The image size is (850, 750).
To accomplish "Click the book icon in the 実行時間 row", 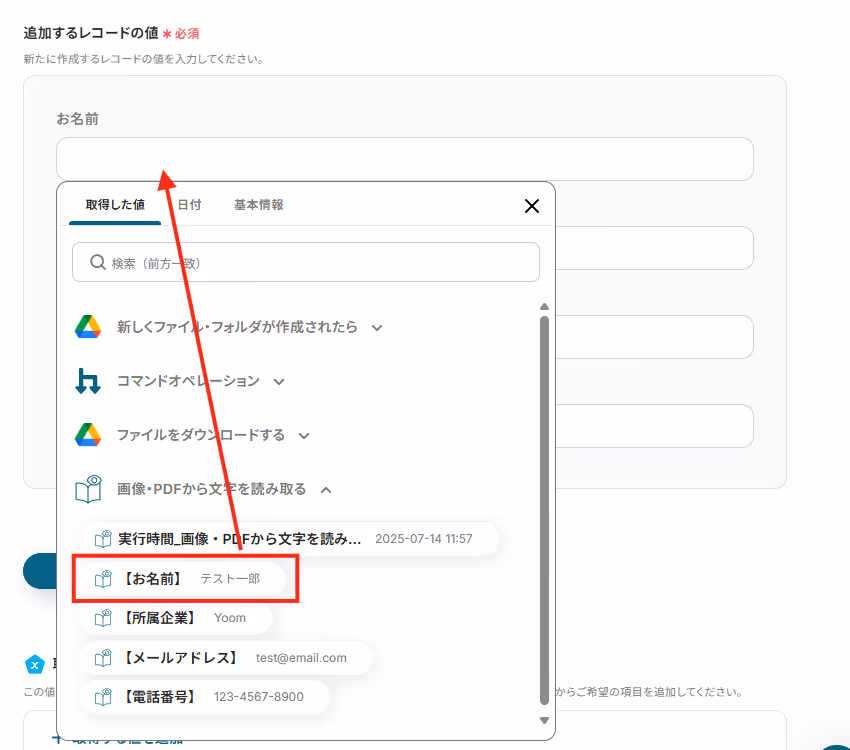I will pos(103,539).
